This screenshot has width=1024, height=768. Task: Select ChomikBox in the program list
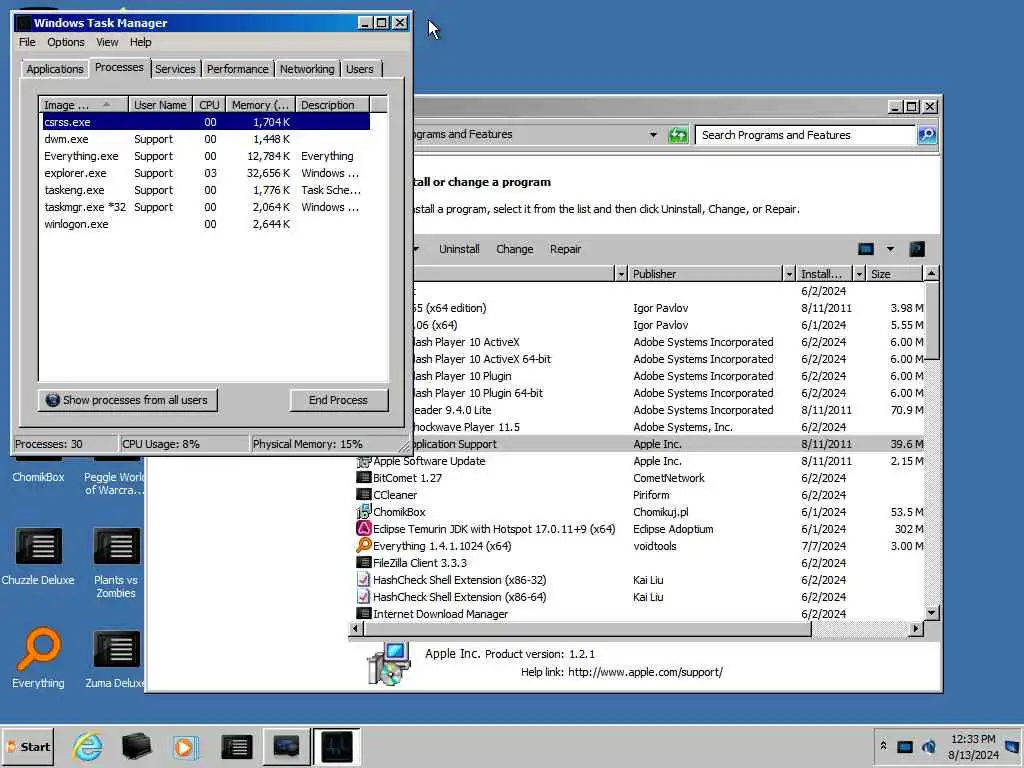(x=399, y=512)
